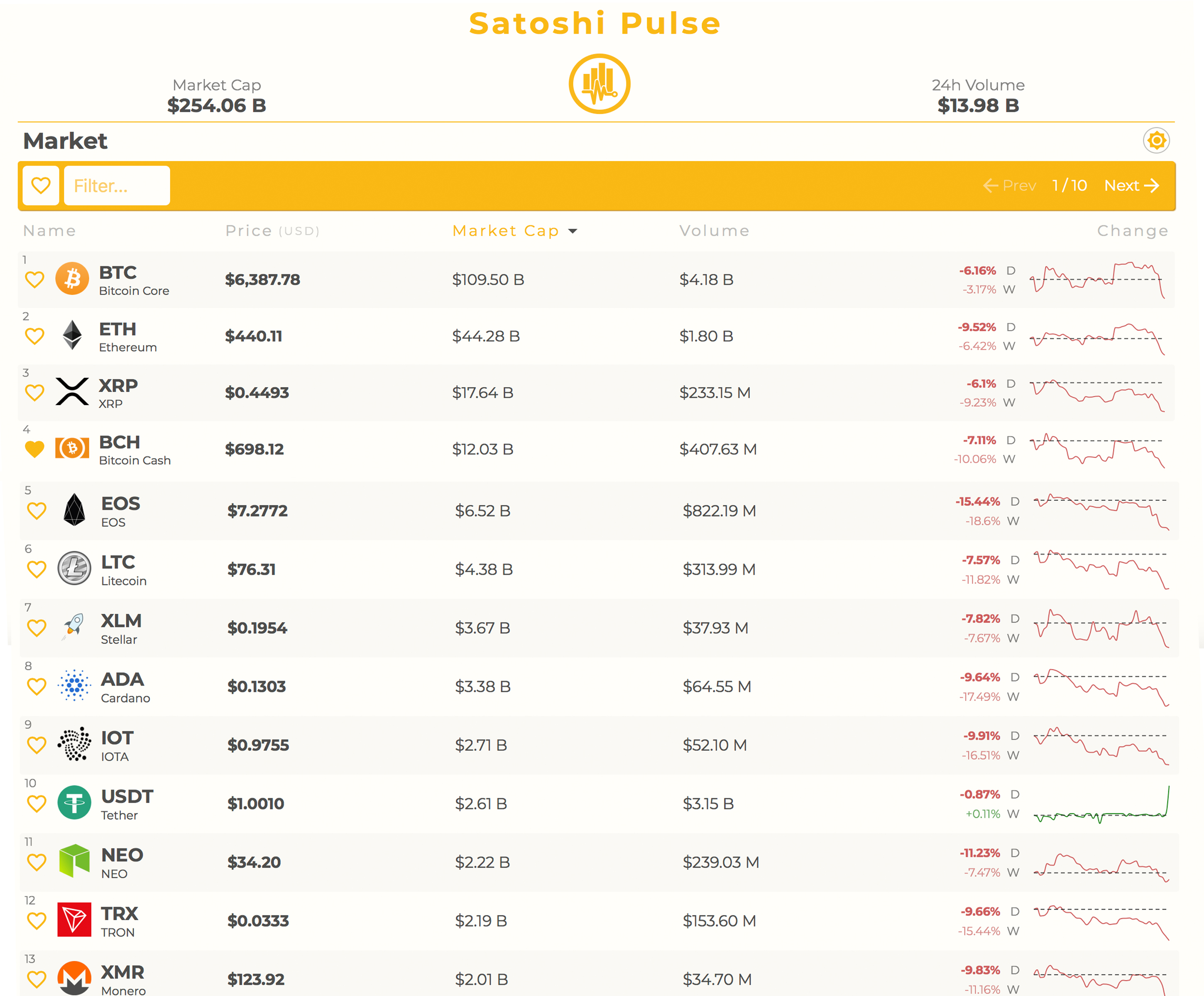Favorite USDT with its heart
1204x996 pixels.
37,804
